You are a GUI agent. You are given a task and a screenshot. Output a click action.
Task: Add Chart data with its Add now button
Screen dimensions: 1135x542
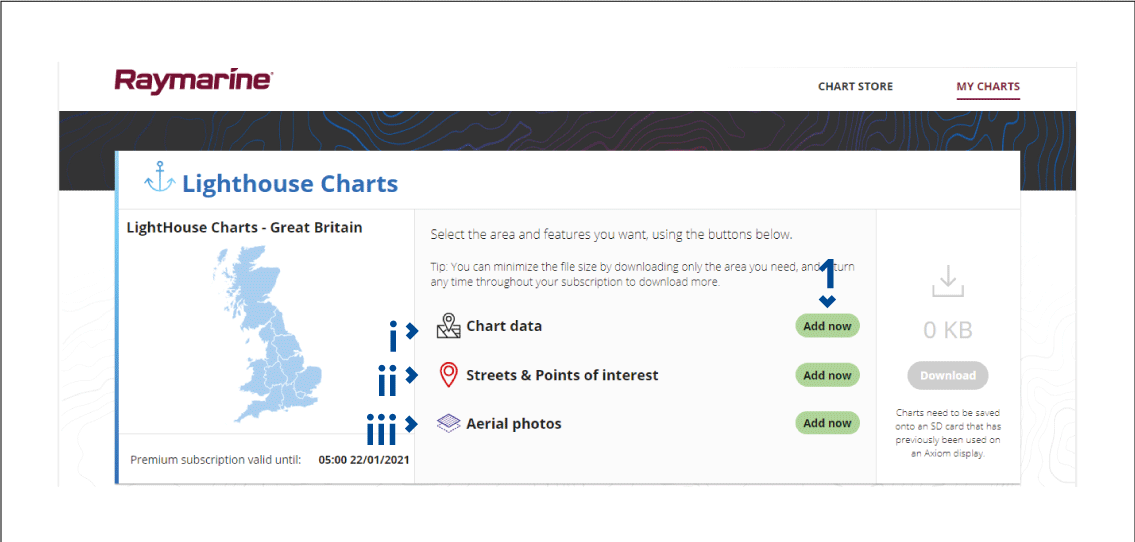click(827, 326)
